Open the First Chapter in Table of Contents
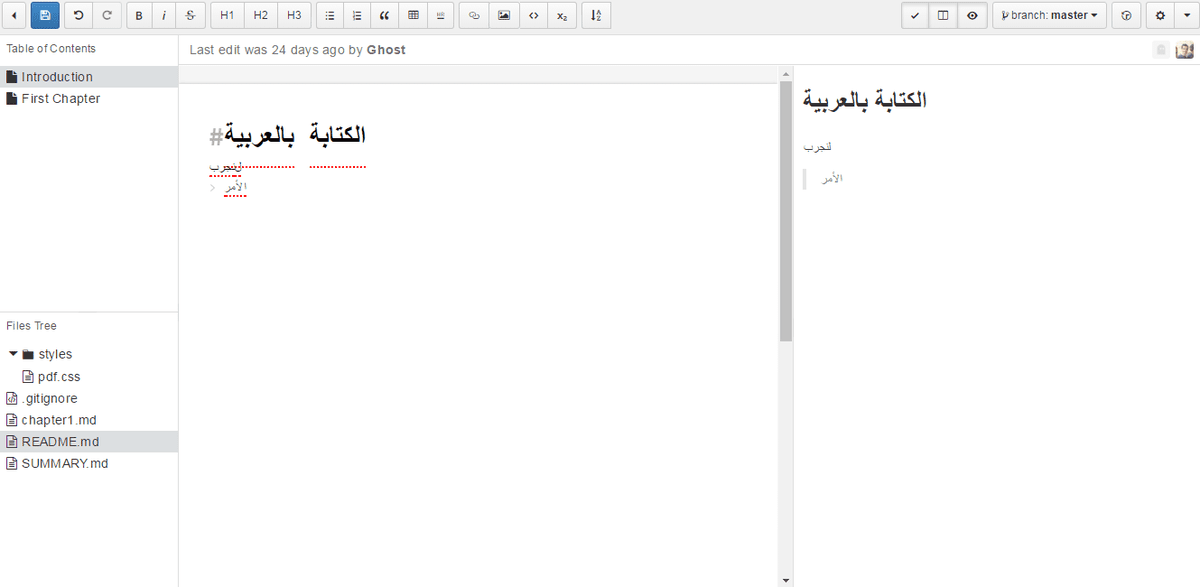 pyautogui.click(x=59, y=98)
